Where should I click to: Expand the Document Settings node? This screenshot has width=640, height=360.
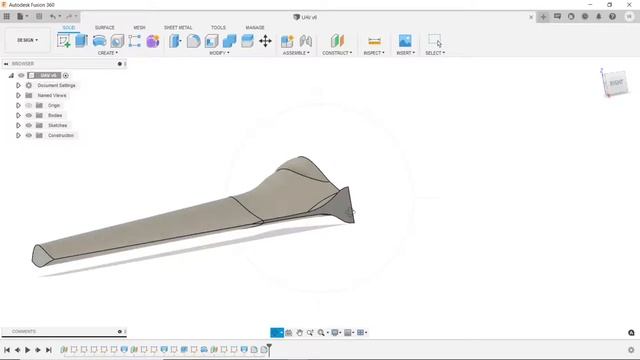pyautogui.click(x=18, y=85)
